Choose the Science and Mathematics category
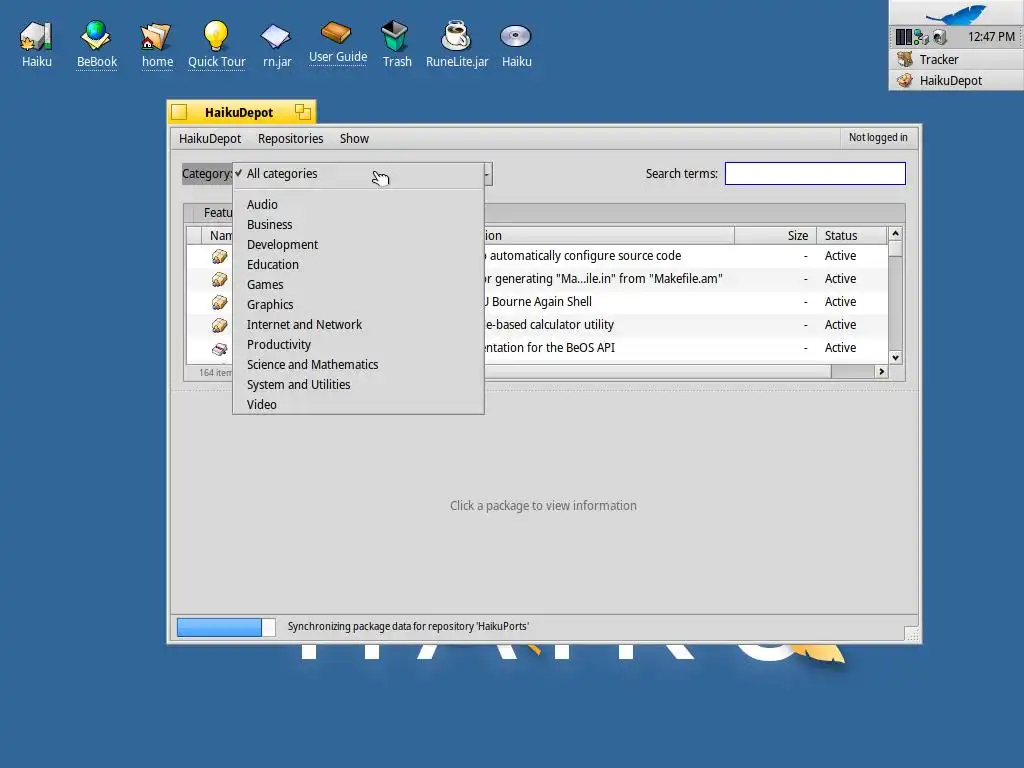The image size is (1024, 768). pos(358,364)
